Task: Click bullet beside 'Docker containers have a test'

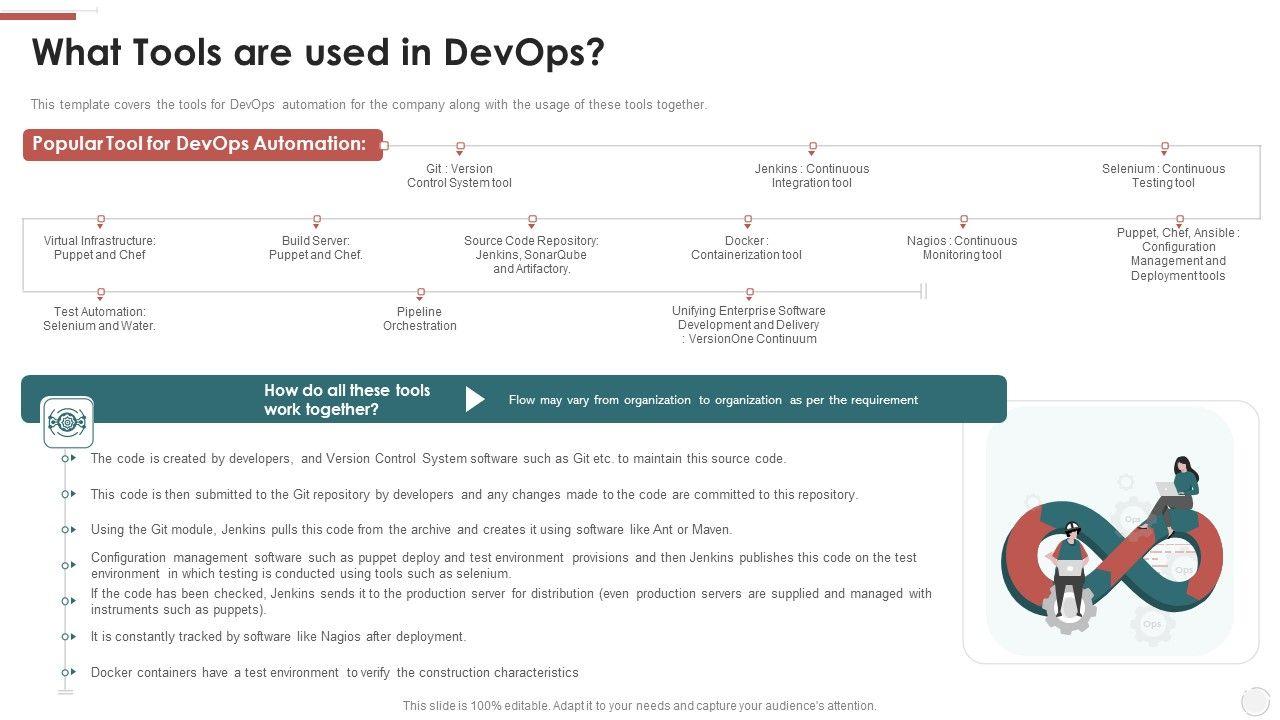Action: (67, 673)
